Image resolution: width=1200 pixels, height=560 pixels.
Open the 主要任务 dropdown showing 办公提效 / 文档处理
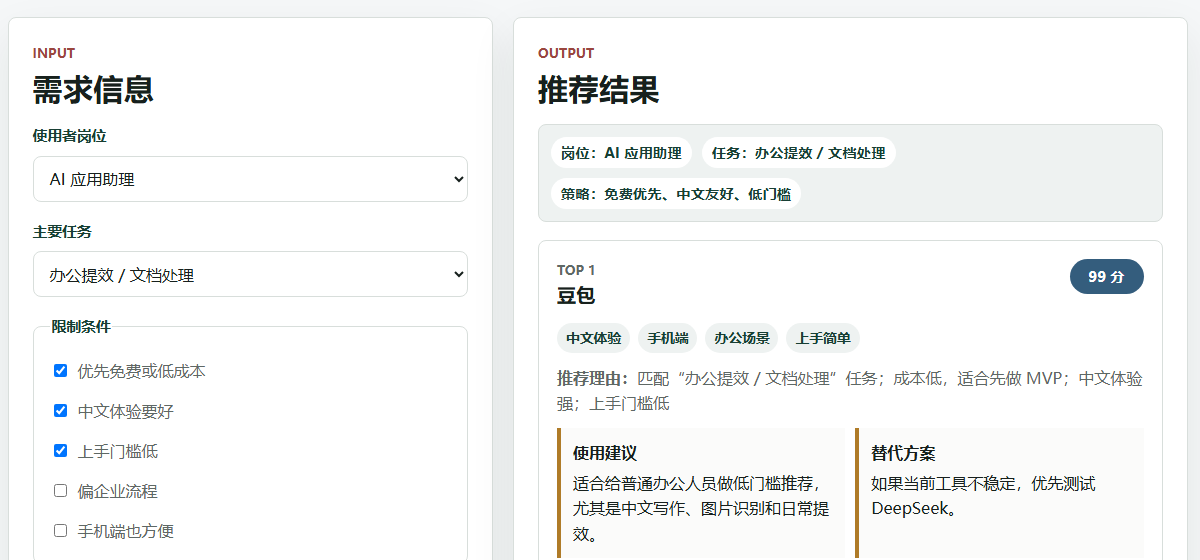[250, 274]
